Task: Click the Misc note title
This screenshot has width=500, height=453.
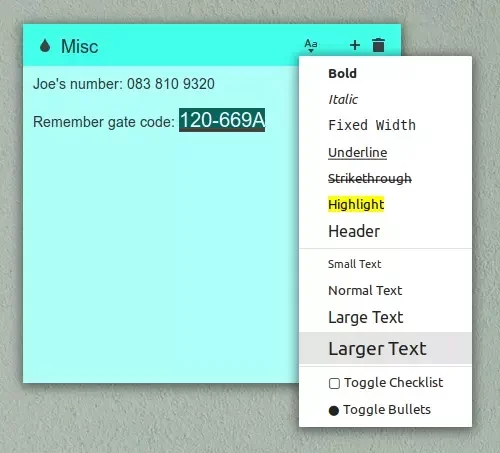Action: coord(79,46)
